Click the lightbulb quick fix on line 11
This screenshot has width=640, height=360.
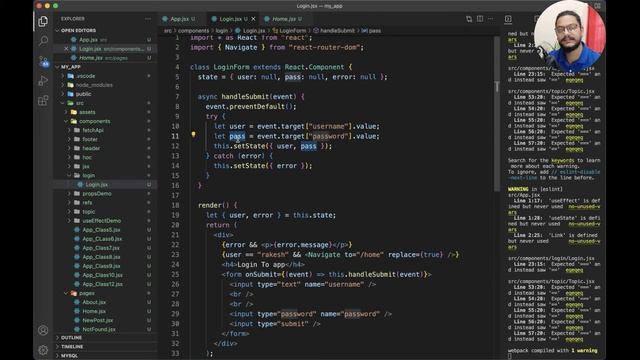click(193, 134)
